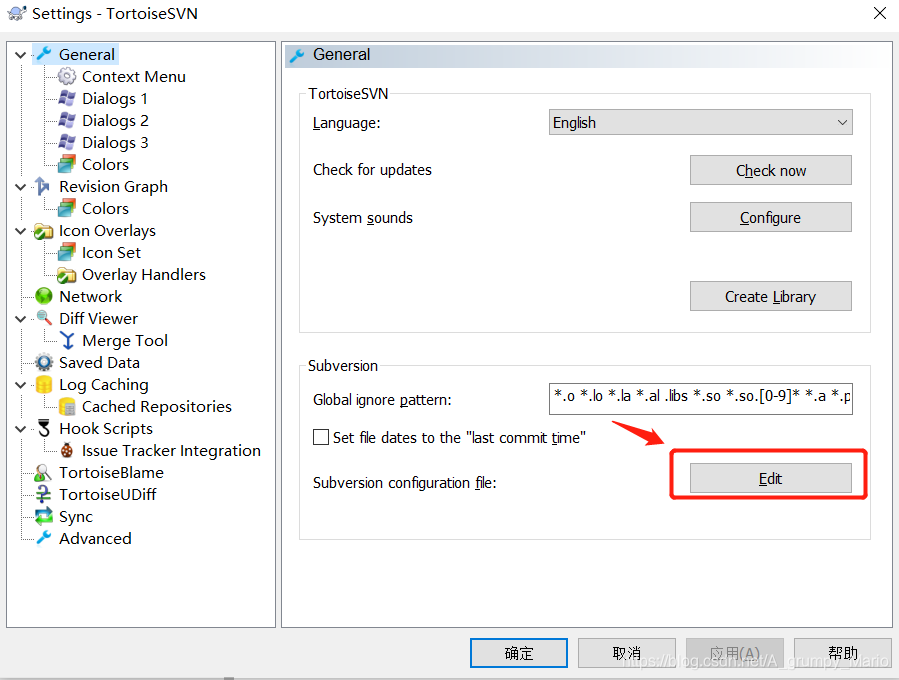Click the Context Menu gear icon
Viewport: 899px width, 680px height.
coord(67,76)
